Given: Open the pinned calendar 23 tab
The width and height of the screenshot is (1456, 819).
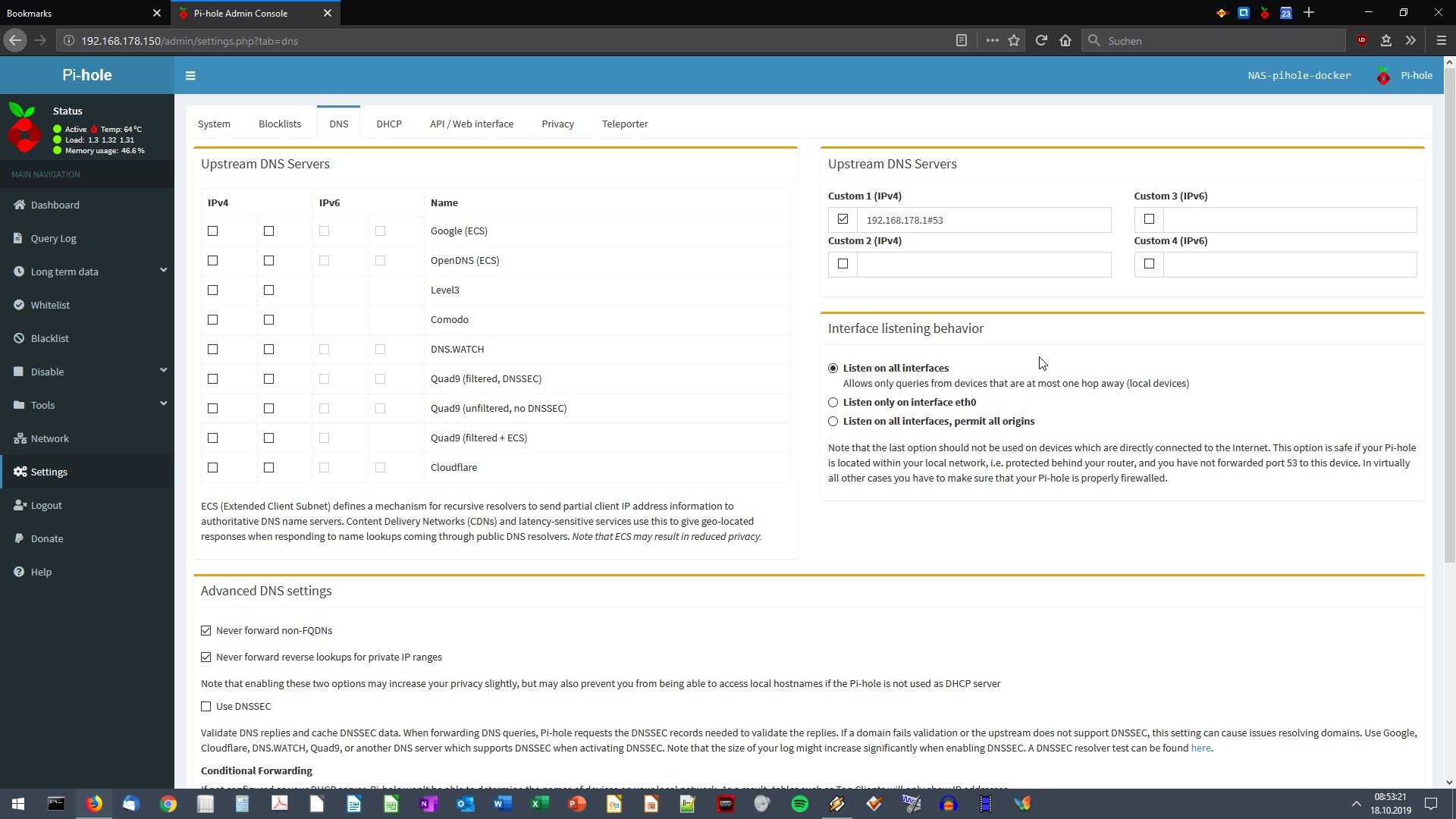Looking at the screenshot, I should pos(1286,13).
